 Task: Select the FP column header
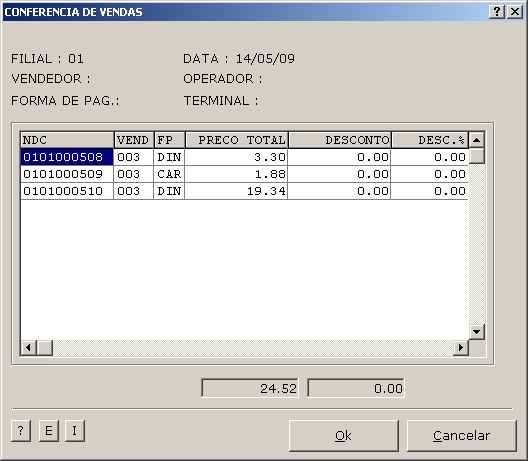tap(169, 140)
